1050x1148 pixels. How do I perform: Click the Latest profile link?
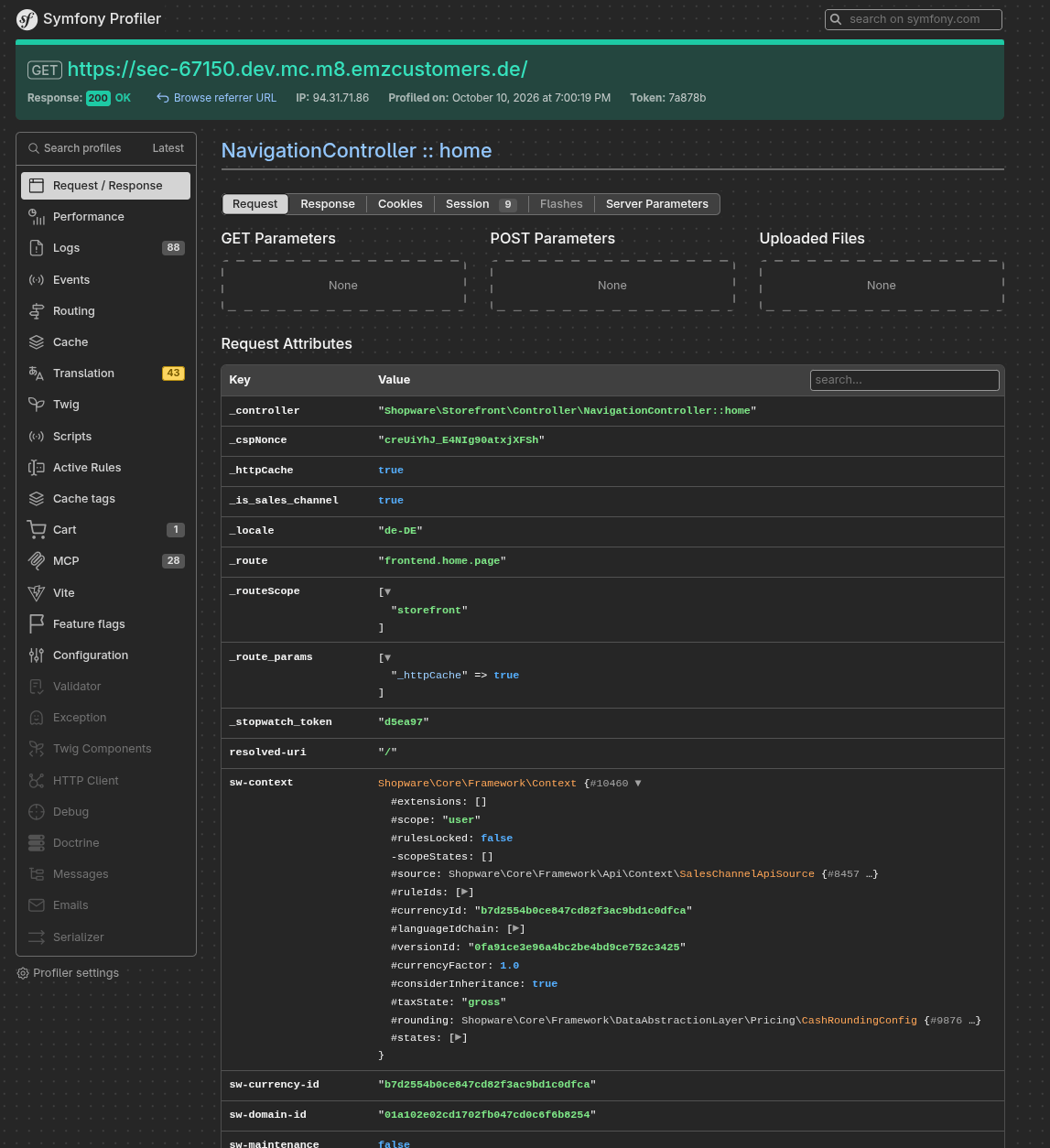pyautogui.click(x=168, y=148)
